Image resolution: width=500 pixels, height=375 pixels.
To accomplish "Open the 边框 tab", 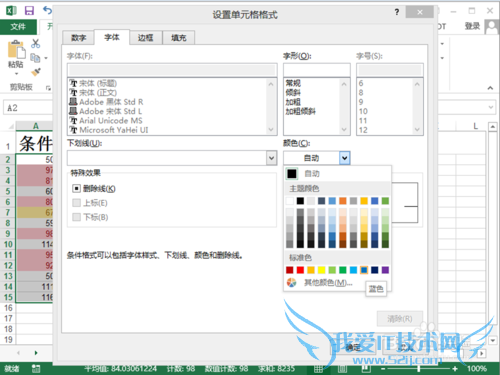I will point(146,38).
